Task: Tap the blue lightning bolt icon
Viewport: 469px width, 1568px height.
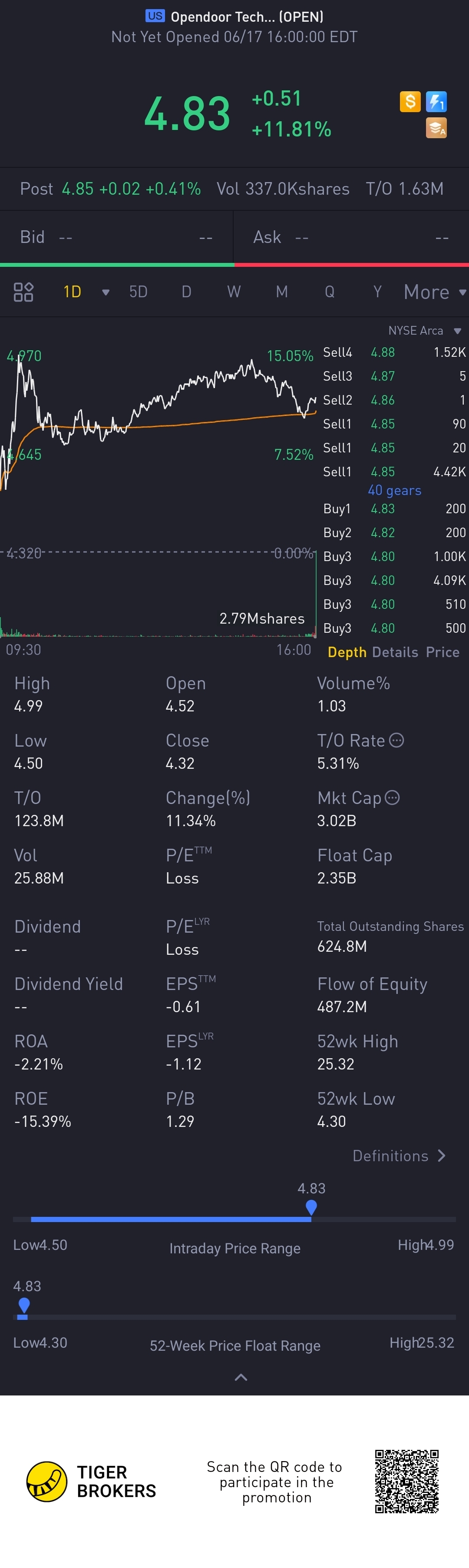Action: (x=436, y=102)
